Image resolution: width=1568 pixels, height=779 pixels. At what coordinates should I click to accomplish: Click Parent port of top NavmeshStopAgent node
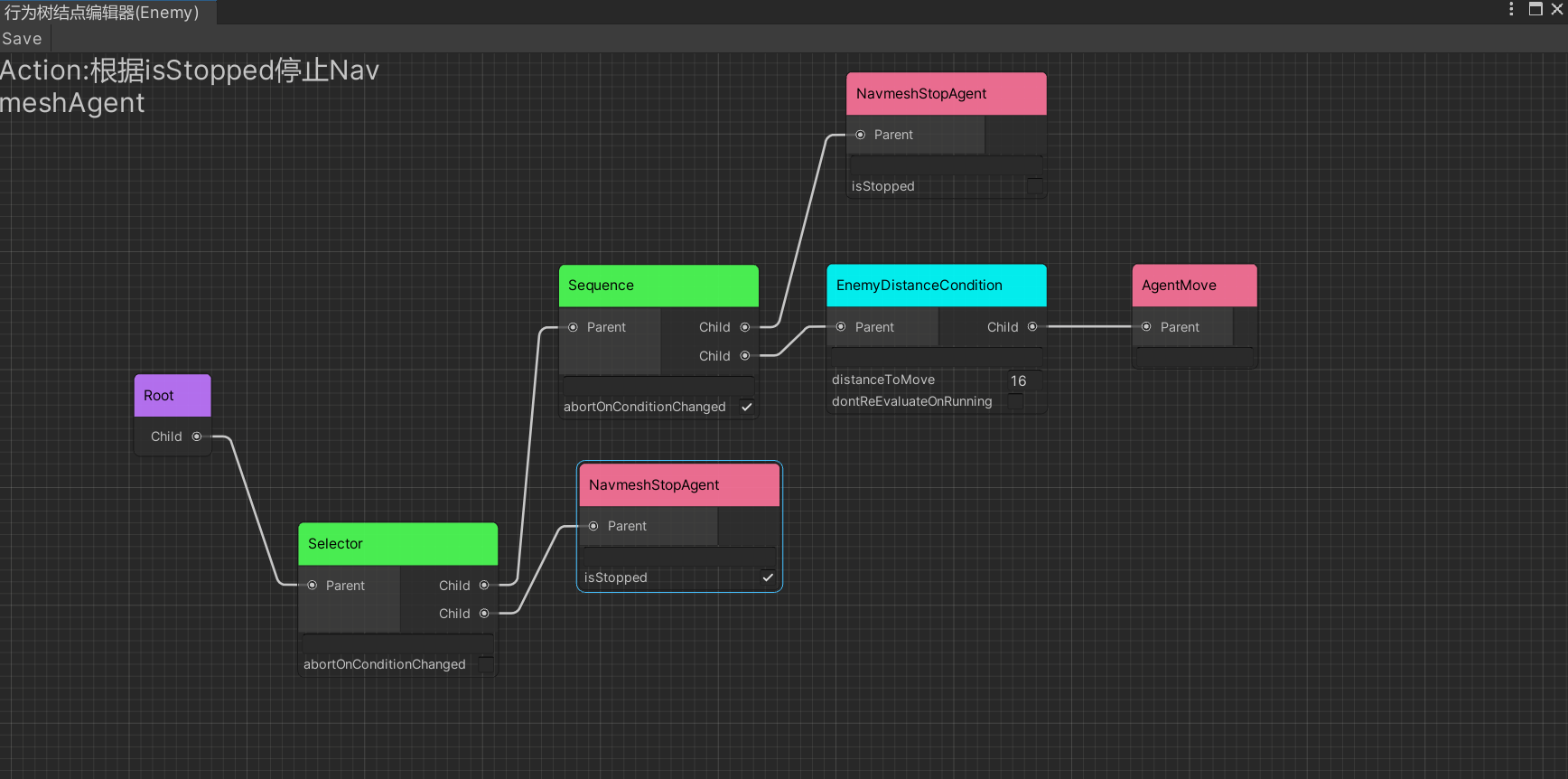[861, 135]
